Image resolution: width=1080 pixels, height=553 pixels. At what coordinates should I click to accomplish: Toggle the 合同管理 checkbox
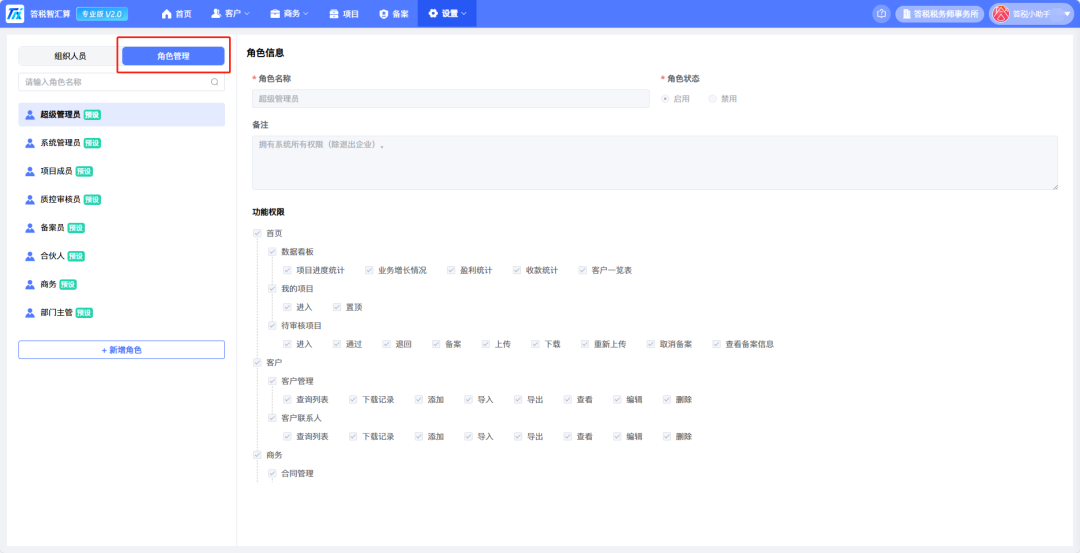pyautogui.click(x=273, y=474)
